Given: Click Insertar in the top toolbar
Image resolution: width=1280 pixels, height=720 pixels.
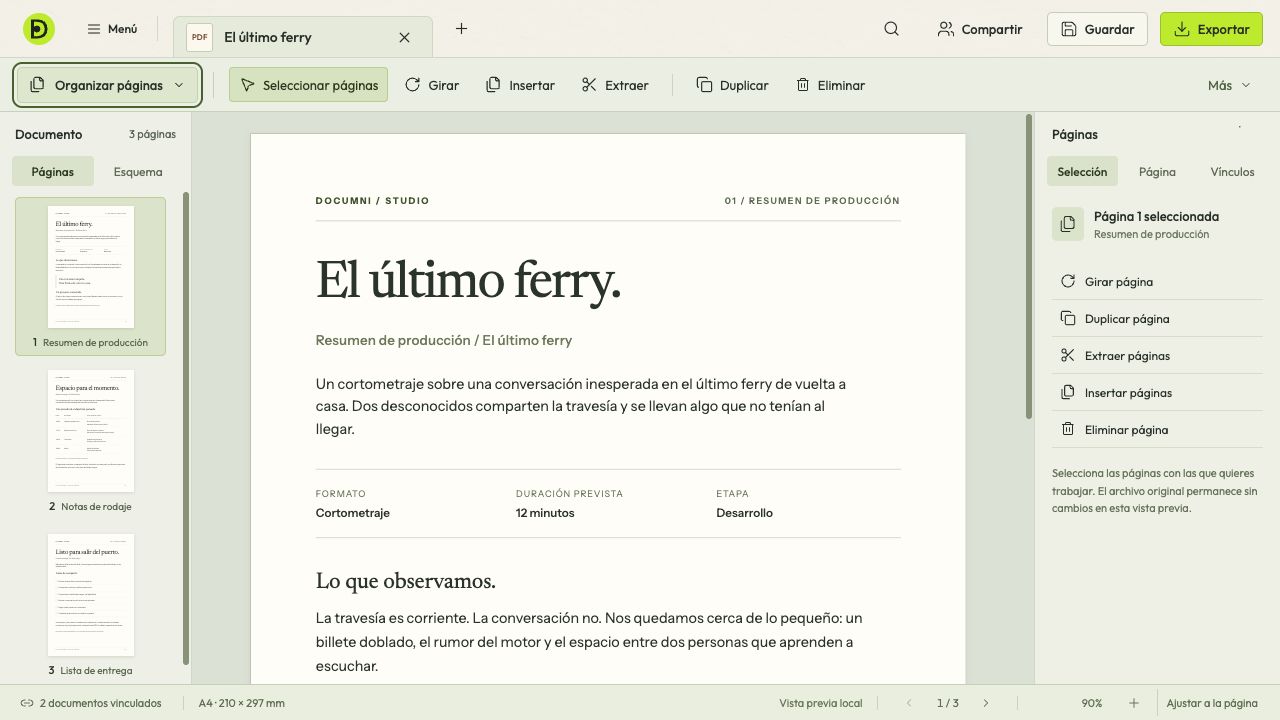Looking at the screenshot, I should click(x=520, y=85).
